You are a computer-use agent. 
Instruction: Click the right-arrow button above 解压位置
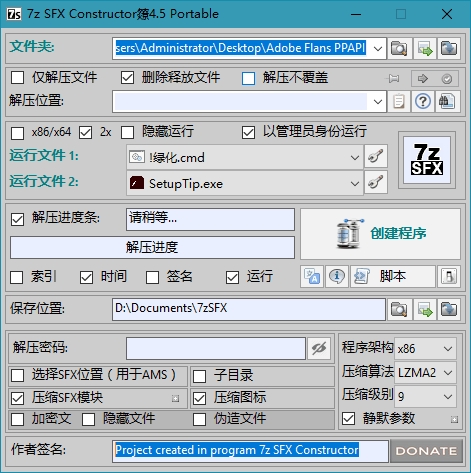pyautogui.click(x=423, y=79)
